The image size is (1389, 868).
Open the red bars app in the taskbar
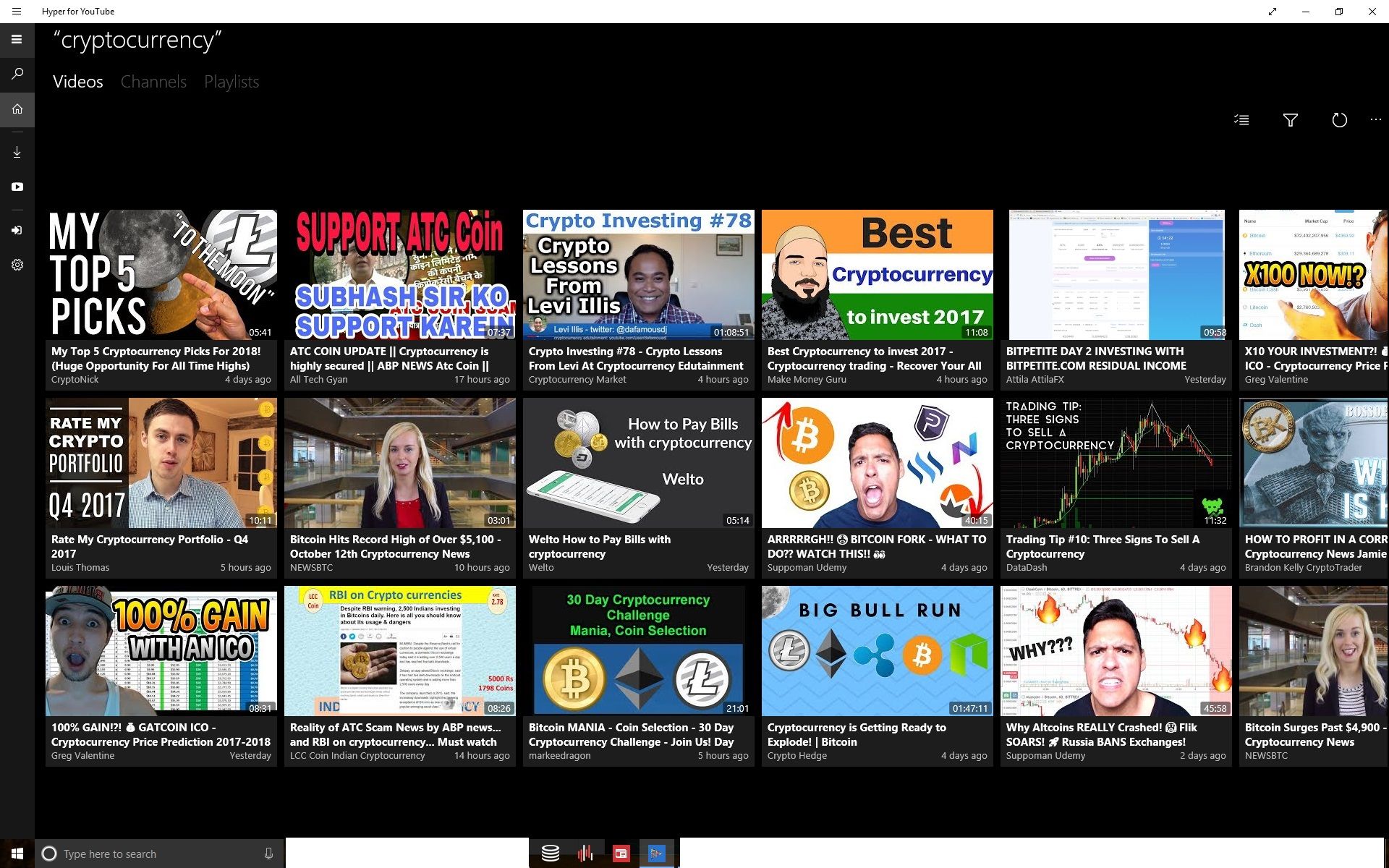(x=585, y=854)
